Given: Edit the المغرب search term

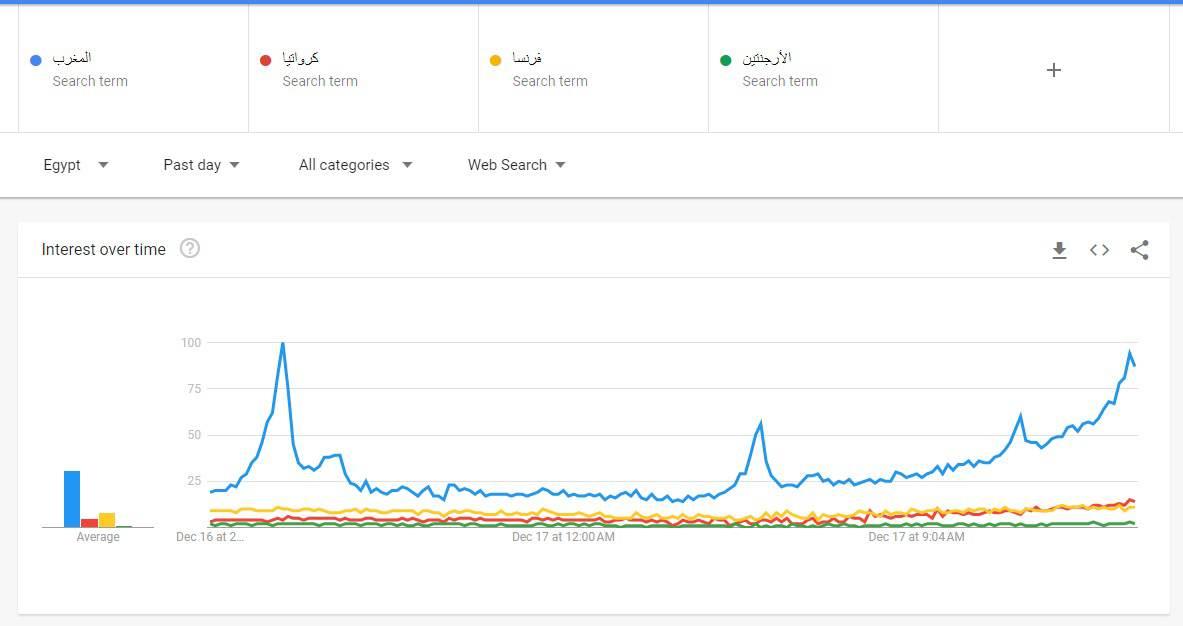Looking at the screenshot, I should point(72,58).
